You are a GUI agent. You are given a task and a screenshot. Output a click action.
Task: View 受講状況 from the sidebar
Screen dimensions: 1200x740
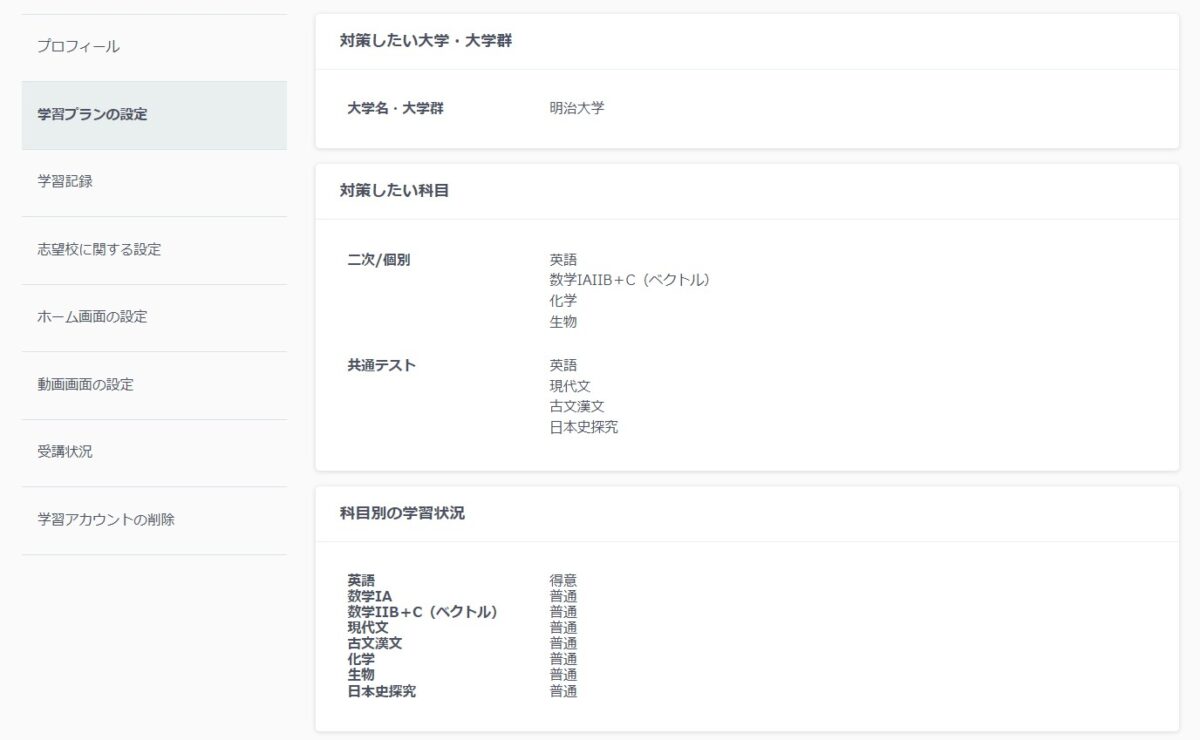point(154,452)
